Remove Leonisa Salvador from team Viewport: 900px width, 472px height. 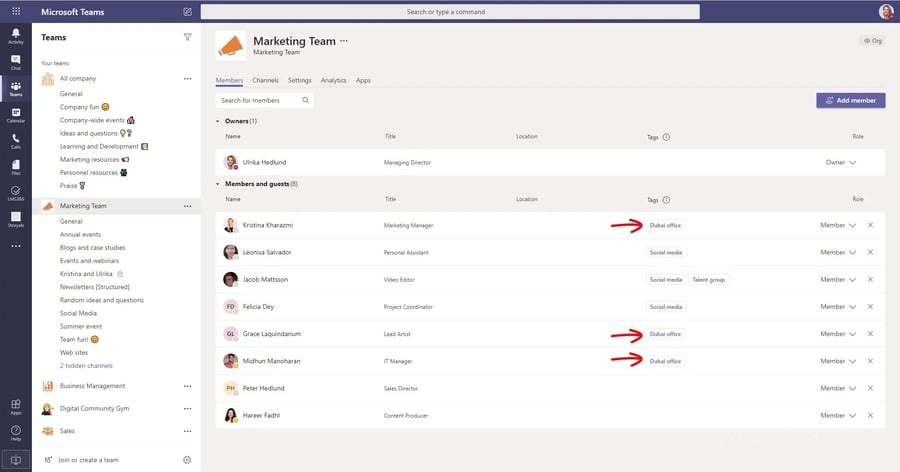(x=870, y=252)
